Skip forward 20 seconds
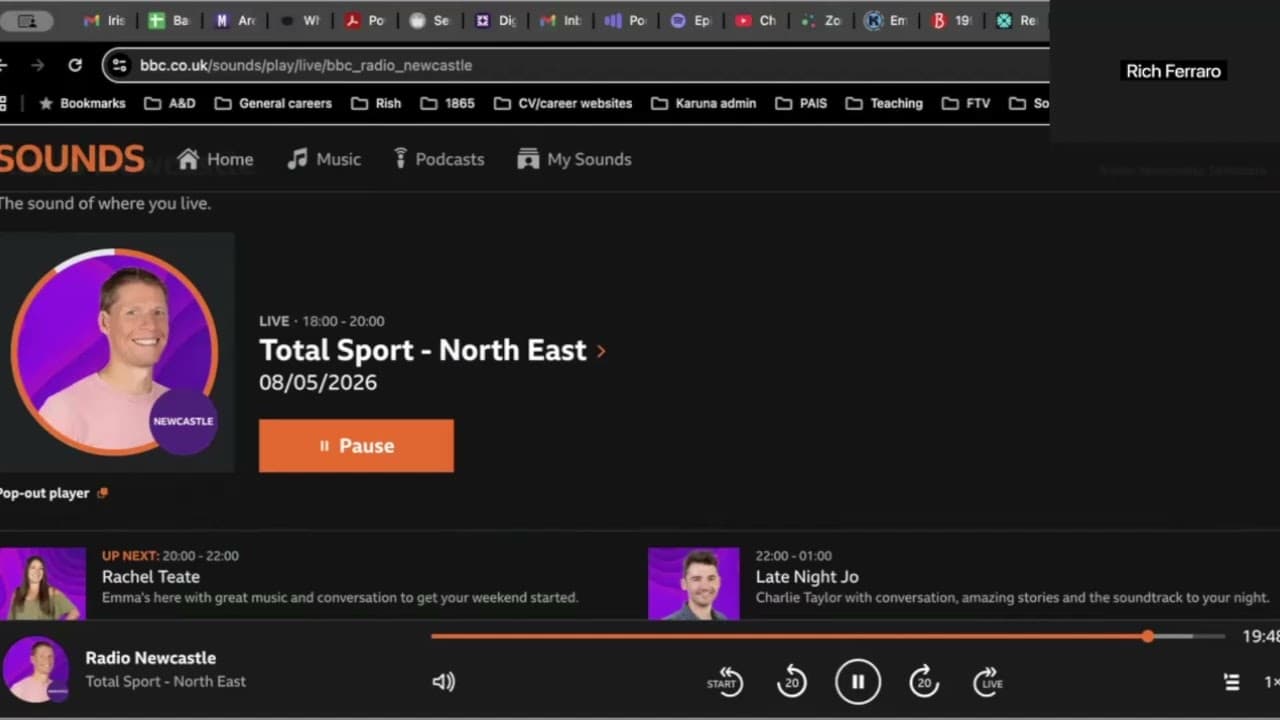 click(924, 681)
